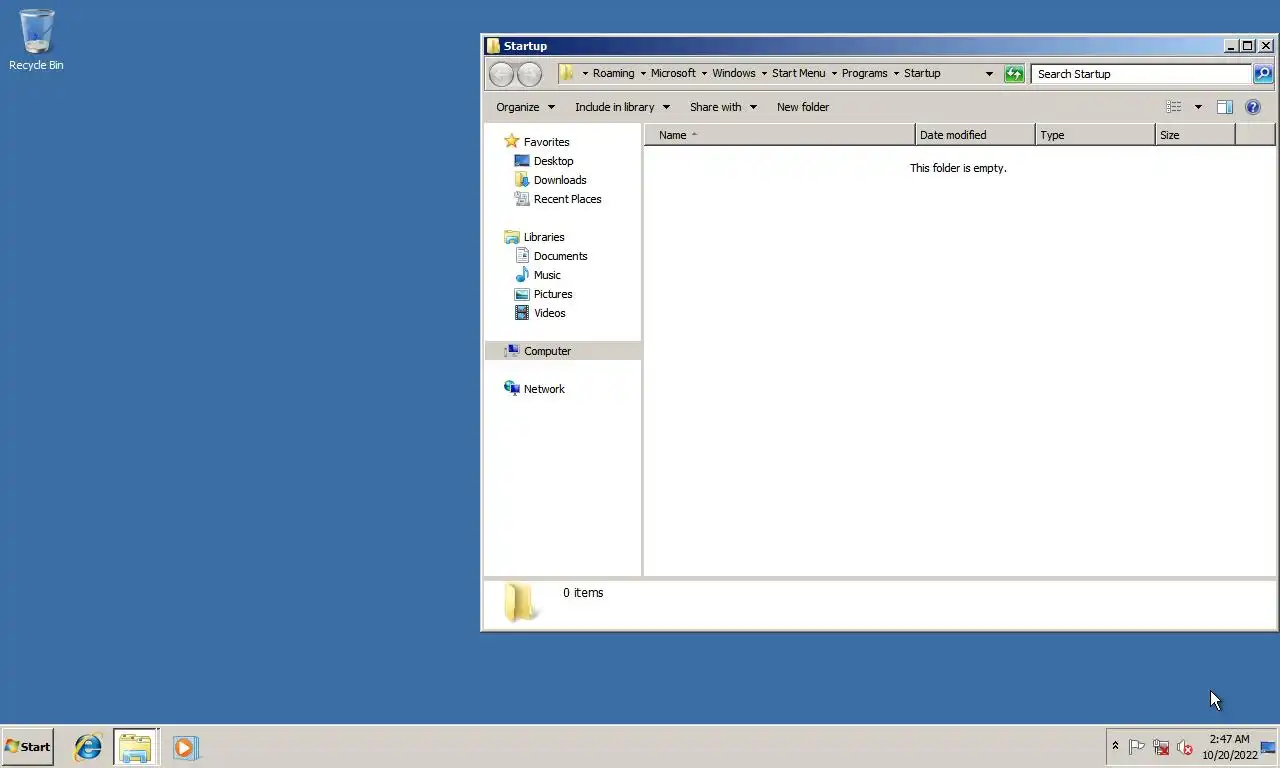
Task: Sort by the Type column header
Action: coord(1095,135)
